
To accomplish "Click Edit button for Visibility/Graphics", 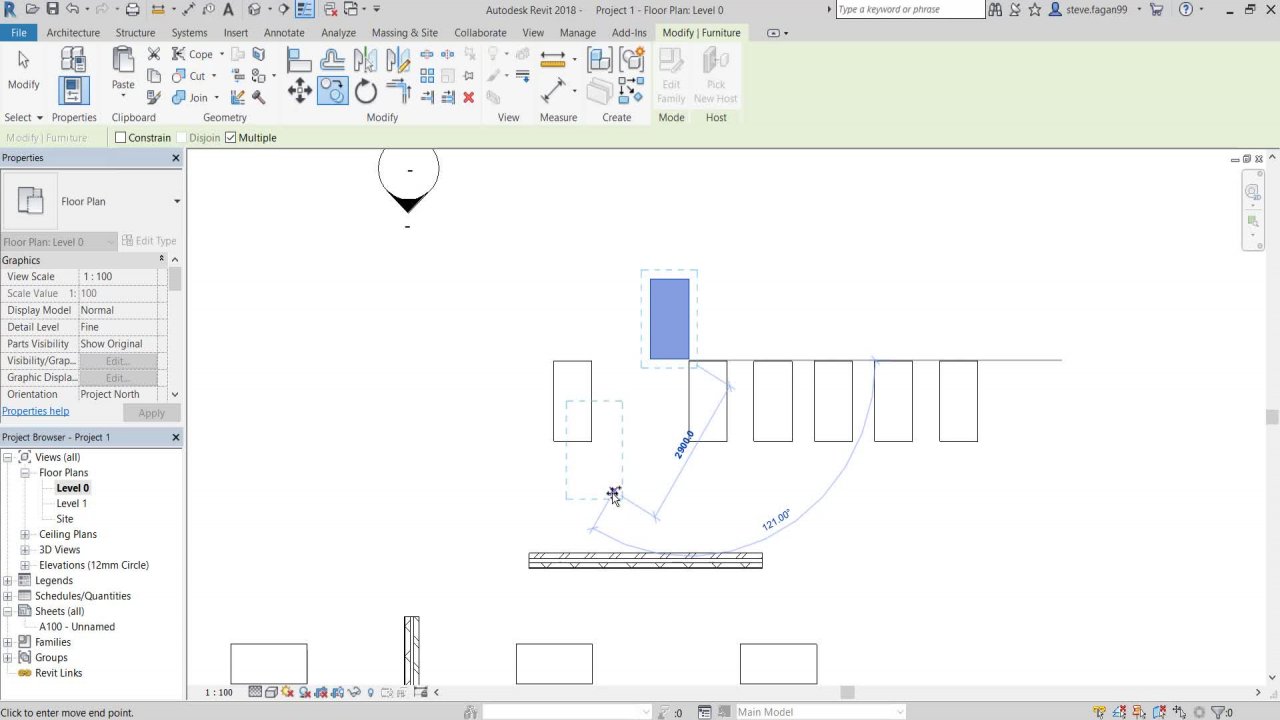I will pyautogui.click(x=118, y=361).
